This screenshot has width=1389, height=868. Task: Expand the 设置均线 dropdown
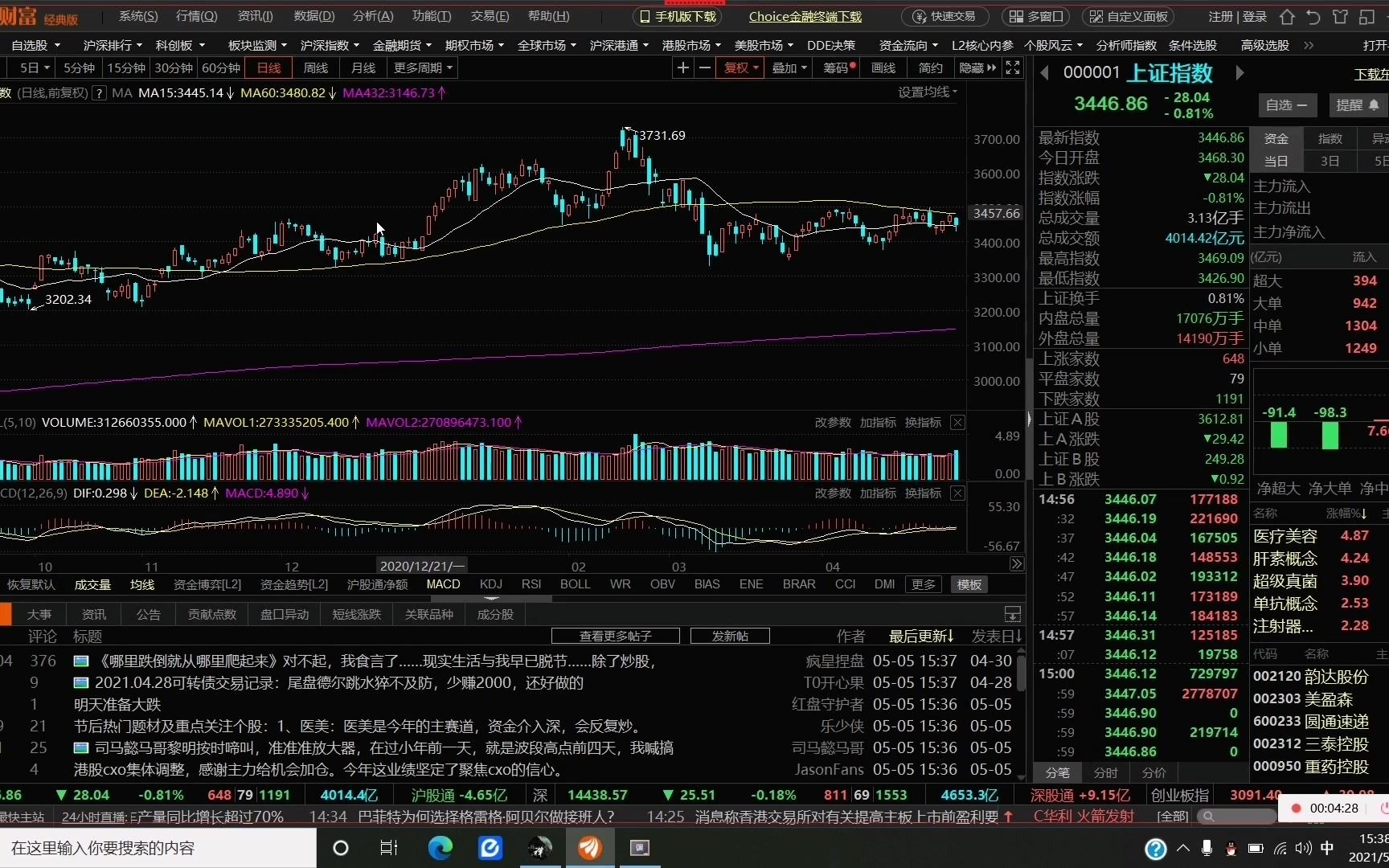click(x=928, y=92)
